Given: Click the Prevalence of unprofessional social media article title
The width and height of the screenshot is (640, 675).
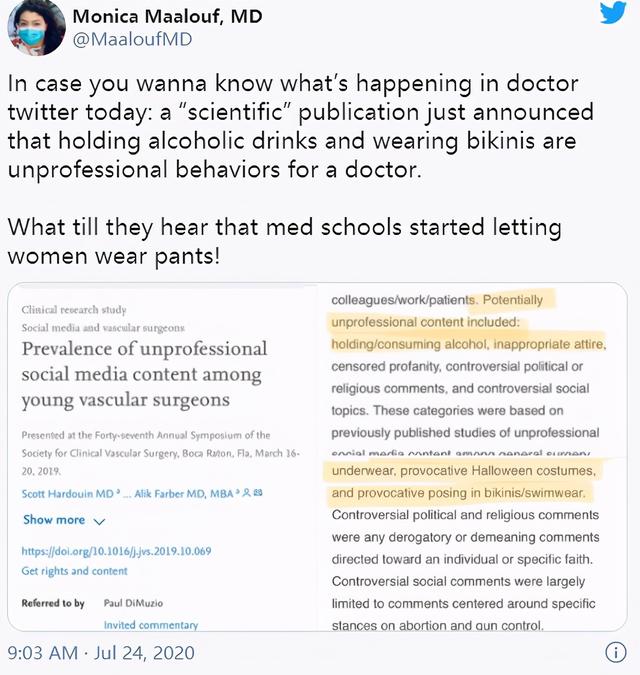Looking at the screenshot, I should point(144,374).
